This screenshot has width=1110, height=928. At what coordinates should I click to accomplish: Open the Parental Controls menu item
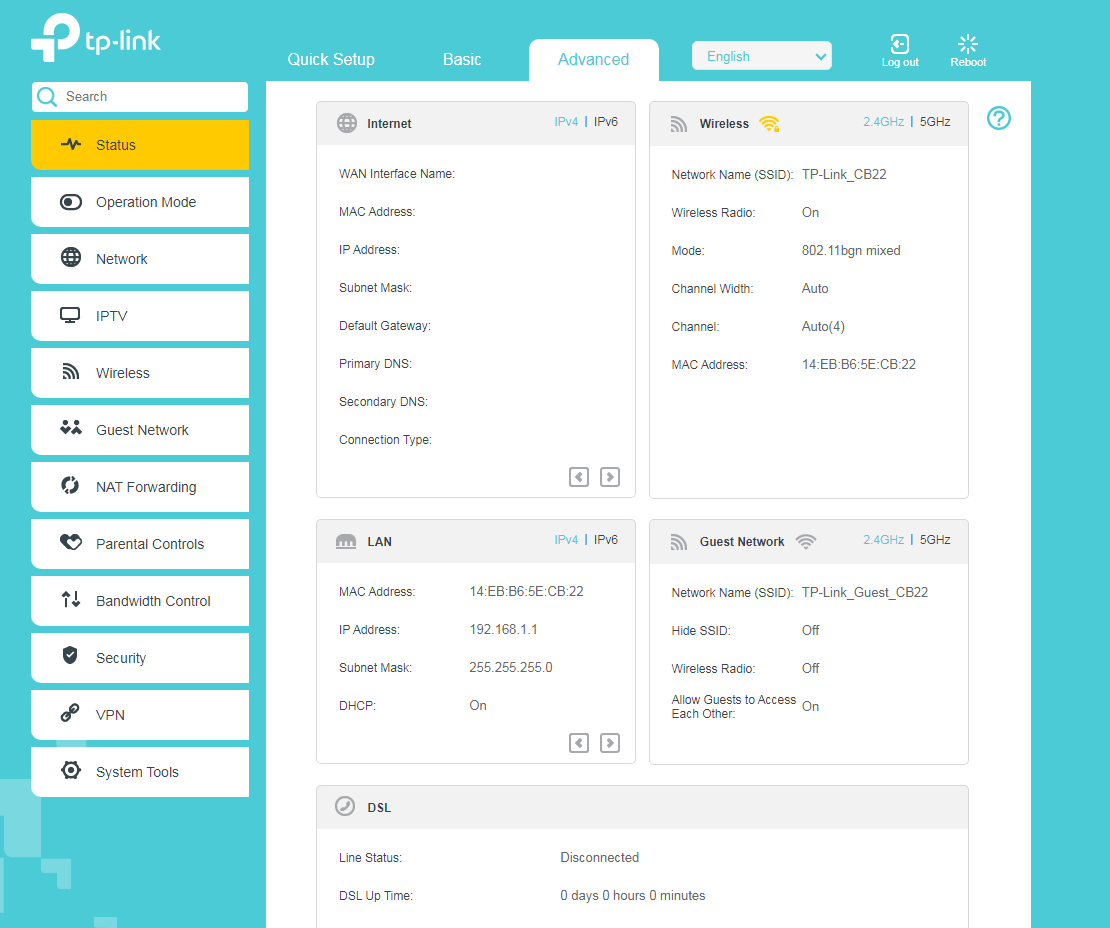(140, 544)
